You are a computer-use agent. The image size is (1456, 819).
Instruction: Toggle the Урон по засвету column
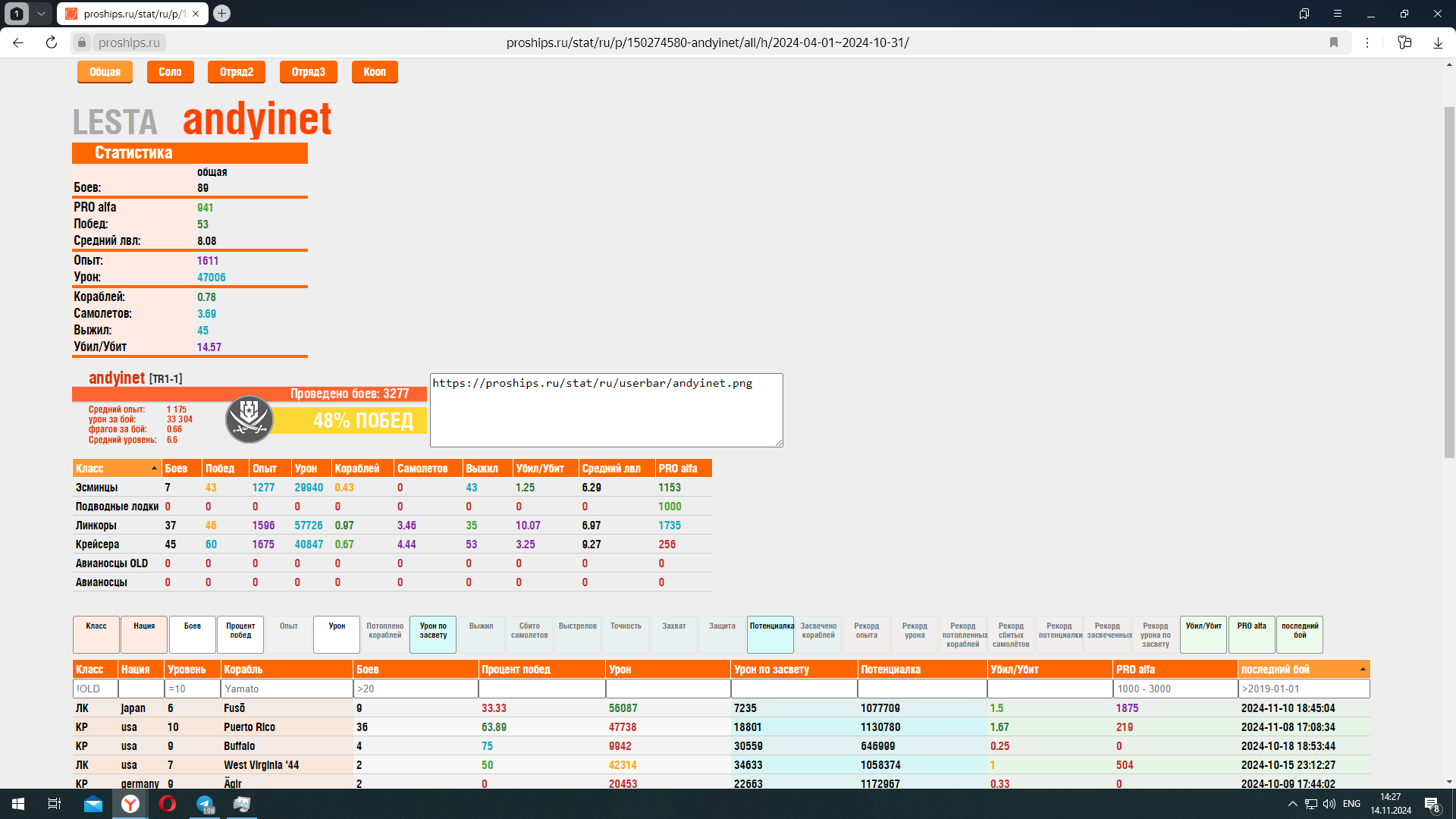coord(433,635)
